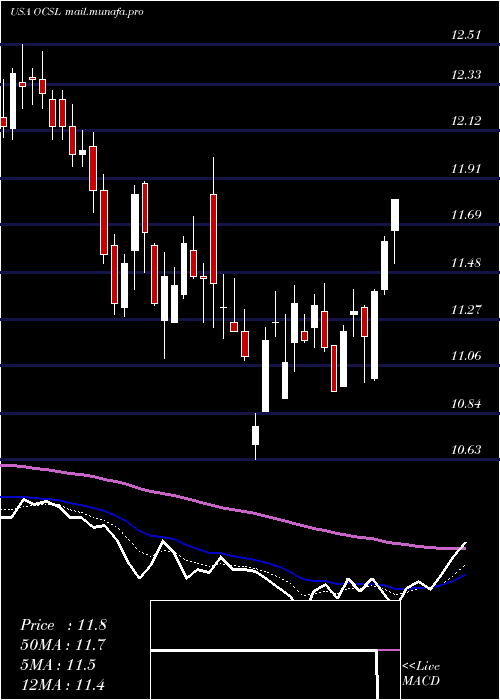The image size is (500, 700).
Task: Click the lowest candlestick near 10.63
Action: (x=255, y=435)
